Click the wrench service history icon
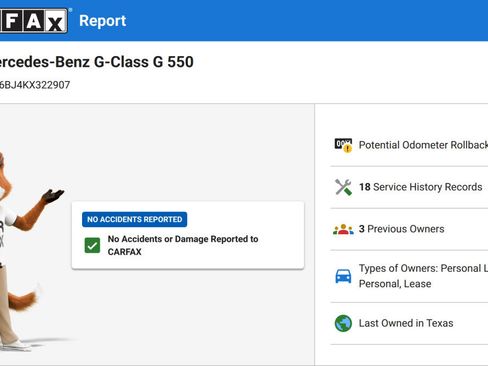This screenshot has height=366, width=488. [x=343, y=187]
